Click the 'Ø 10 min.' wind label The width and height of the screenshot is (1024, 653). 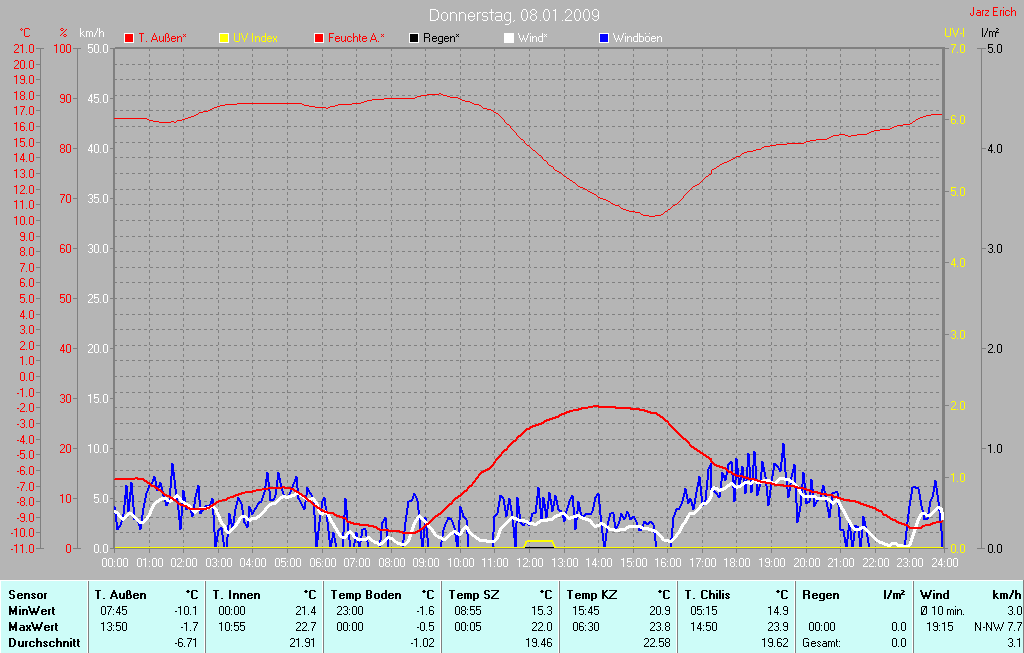[x=942, y=611]
